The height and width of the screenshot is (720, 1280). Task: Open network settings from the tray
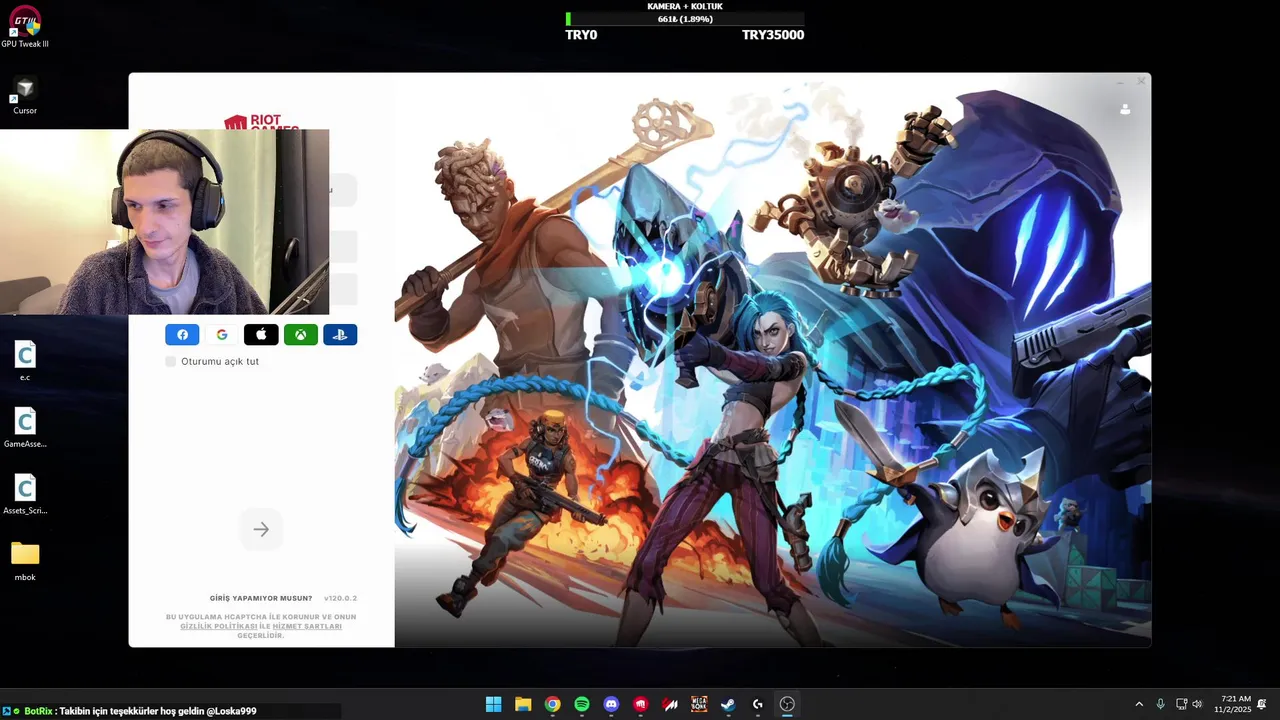point(1181,704)
